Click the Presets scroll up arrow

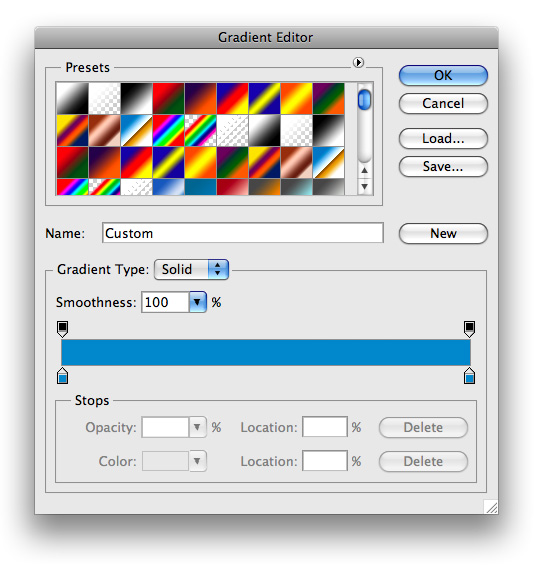coord(364,170)
